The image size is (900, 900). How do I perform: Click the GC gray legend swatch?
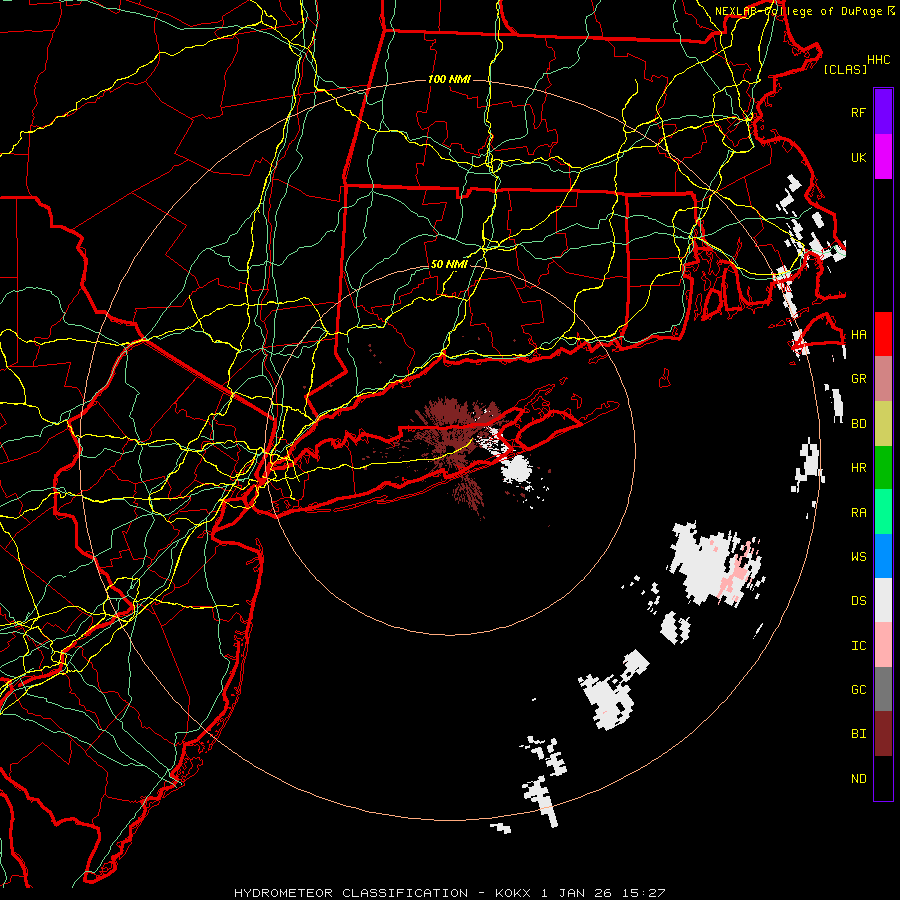pos(883,689)
